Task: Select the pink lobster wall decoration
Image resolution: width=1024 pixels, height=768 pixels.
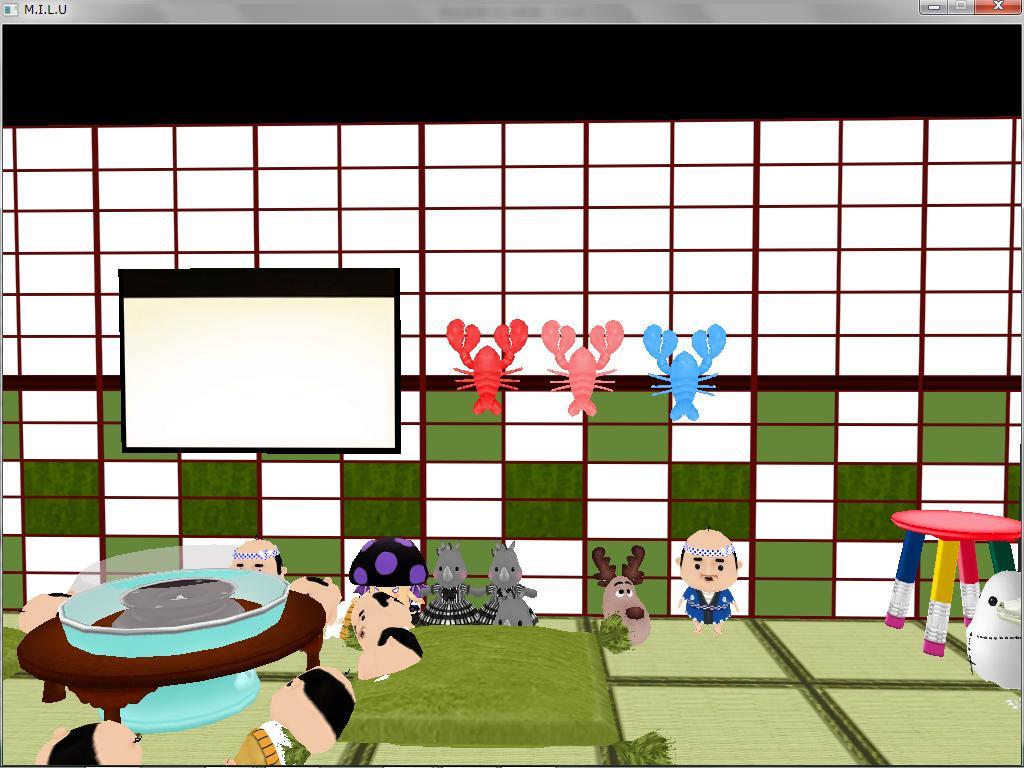Action: point(581,368)
